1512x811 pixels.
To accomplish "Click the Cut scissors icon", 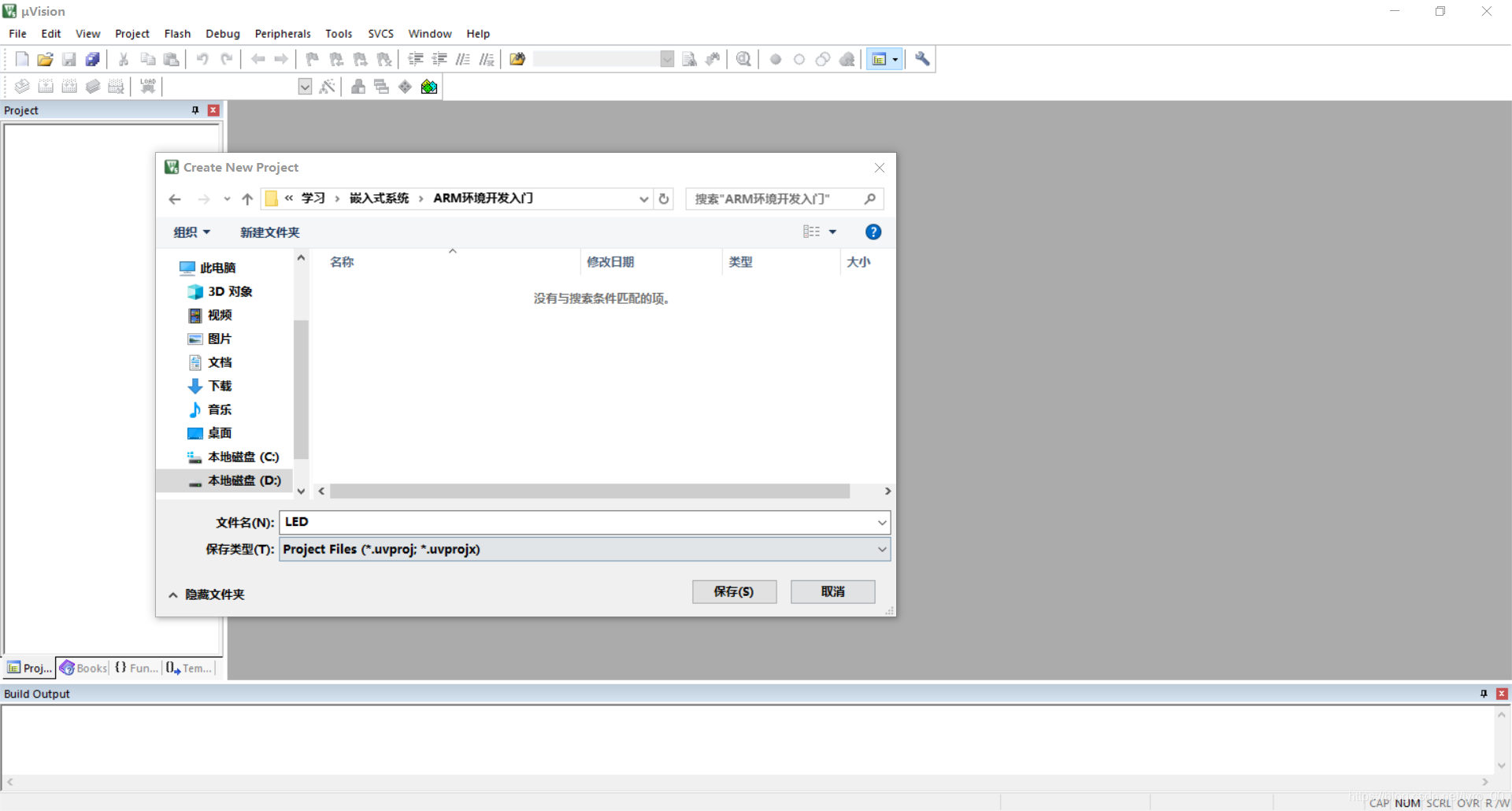I will point(124,59).
